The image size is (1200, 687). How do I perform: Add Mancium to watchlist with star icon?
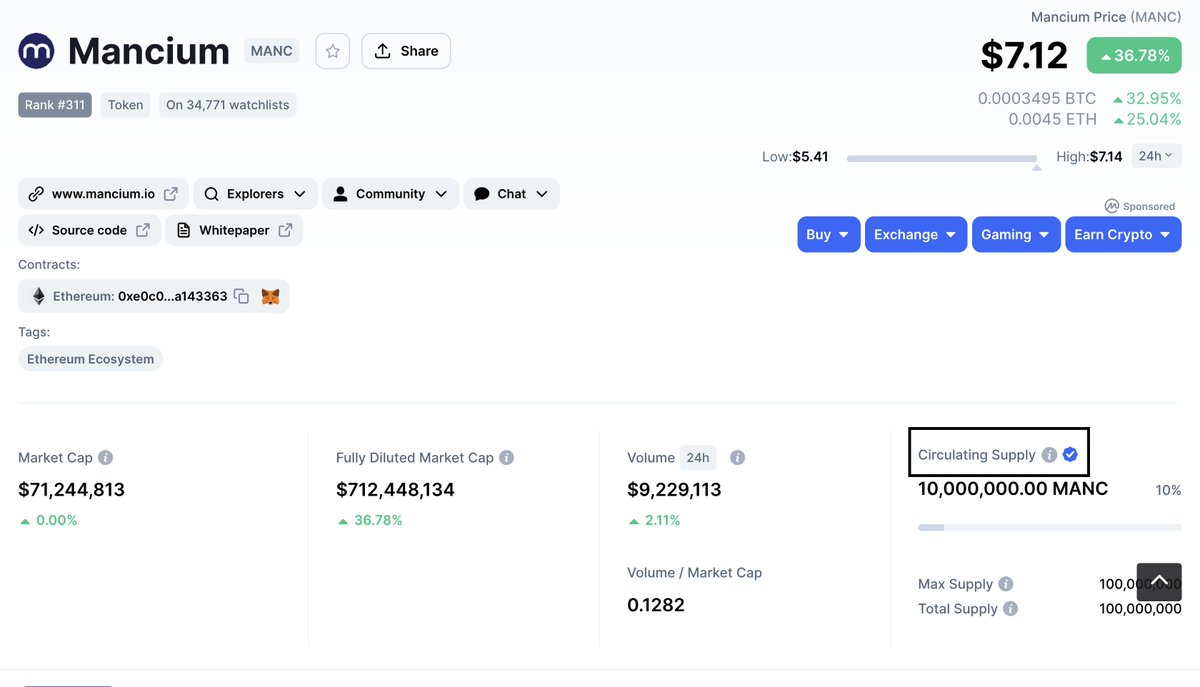tap(333, 51)
